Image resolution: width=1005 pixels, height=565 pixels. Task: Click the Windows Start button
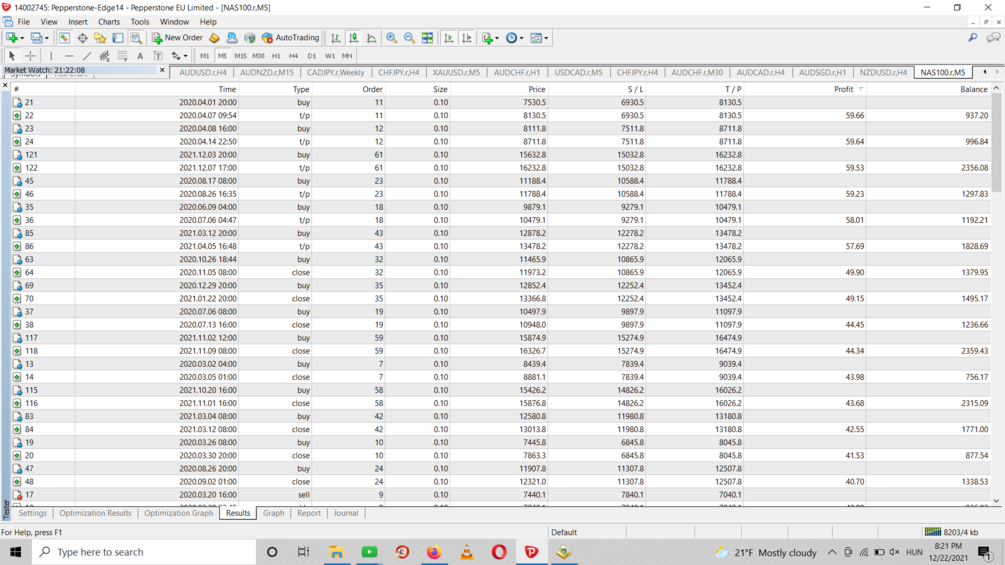[x=15, y=552]
